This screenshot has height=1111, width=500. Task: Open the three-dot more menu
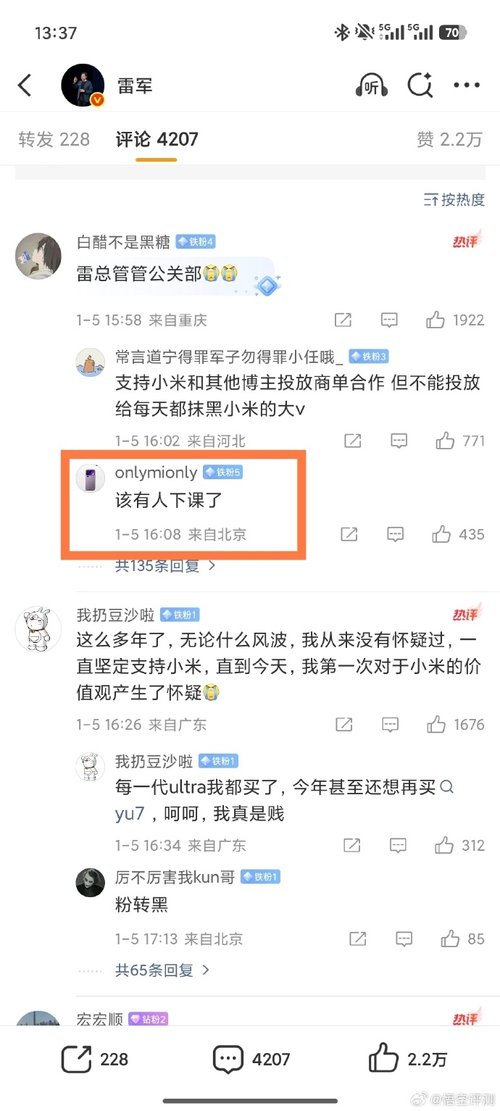pos(466,86)
